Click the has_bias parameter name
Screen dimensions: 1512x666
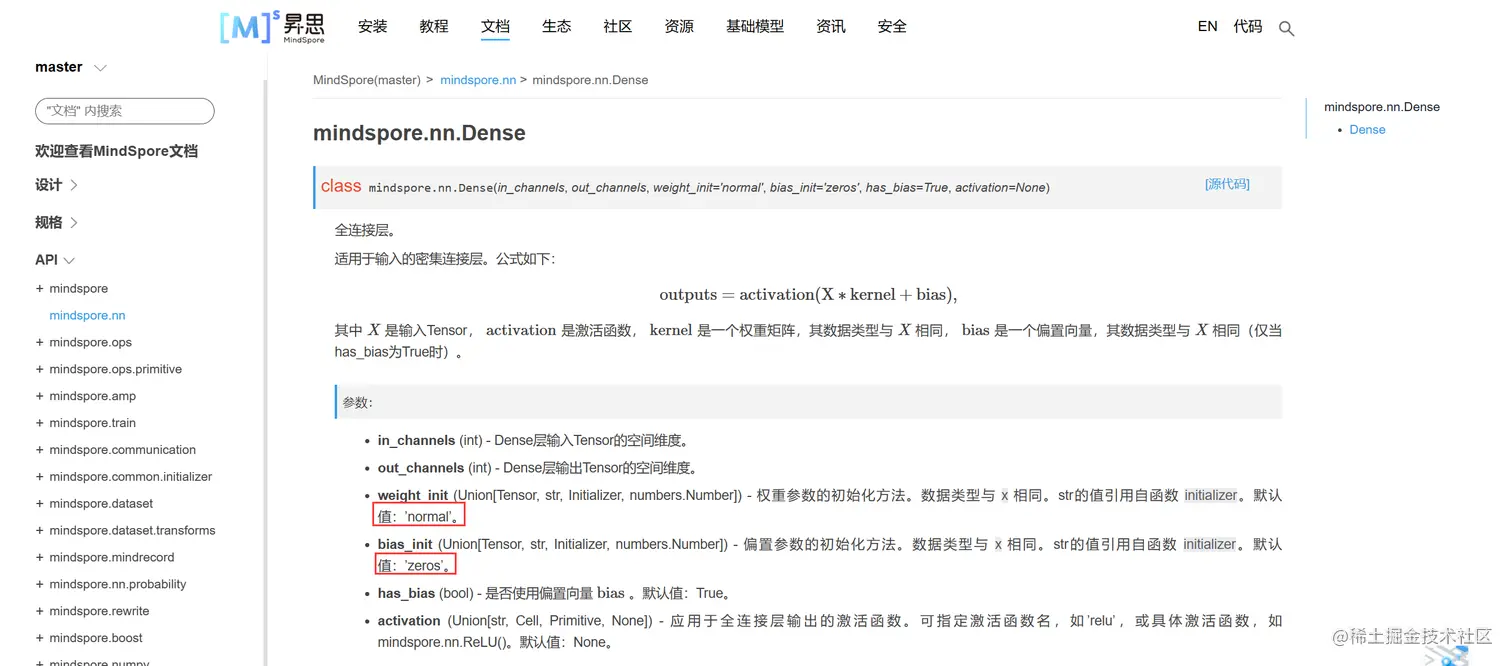pyautogui.click(x=406, y=593)
